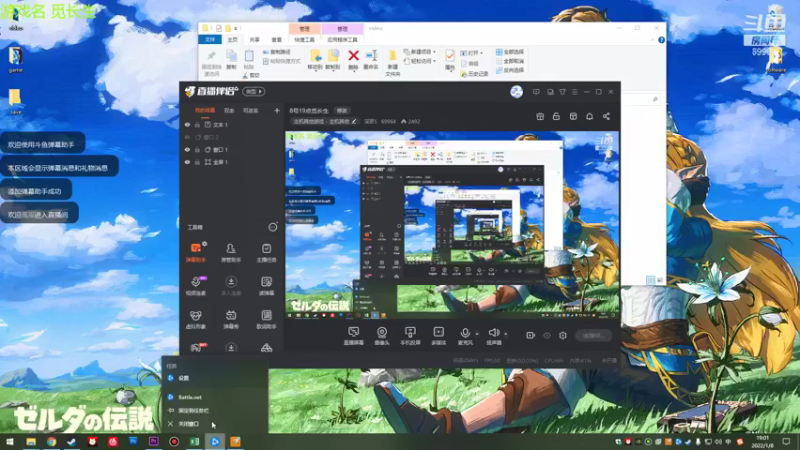Viewport: 800px width, 450px height.
Task: Click 反向选择 invert selection in Explorer ribbon
Action: 510,70
